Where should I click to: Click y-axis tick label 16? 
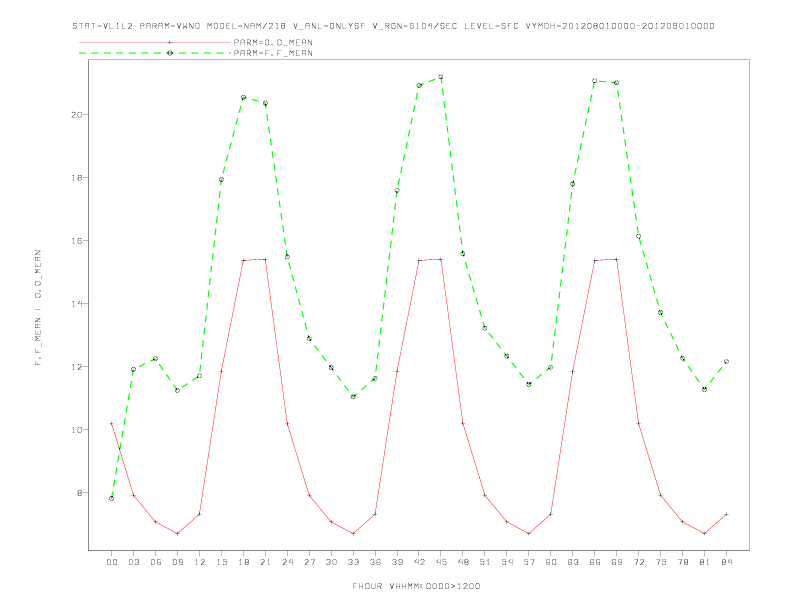coord(77,241)
